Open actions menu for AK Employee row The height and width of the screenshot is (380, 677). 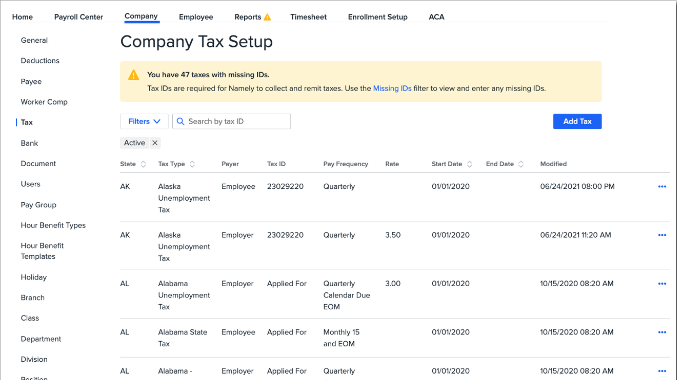point(662,187)
